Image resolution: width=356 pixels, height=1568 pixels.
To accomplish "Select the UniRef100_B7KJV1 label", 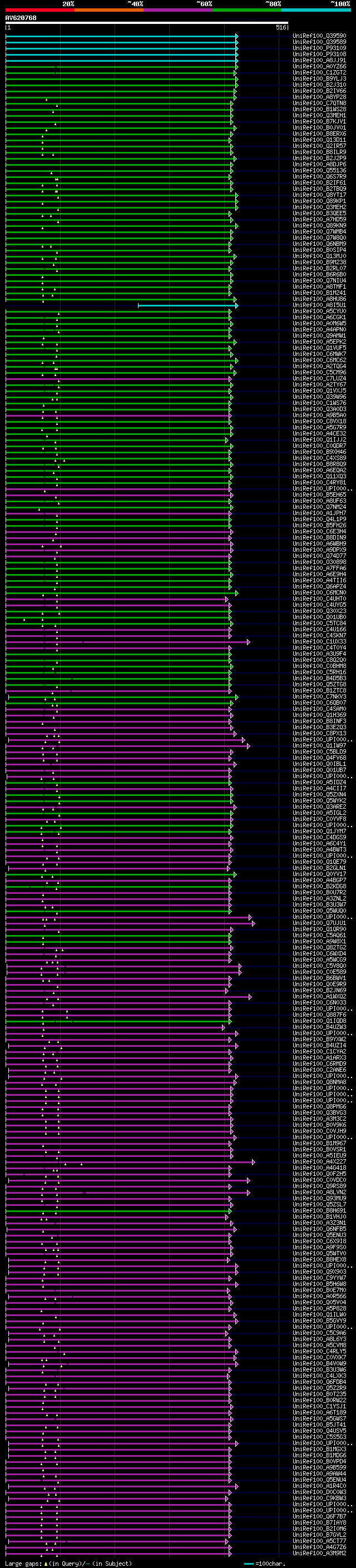I will coord(319,122).
